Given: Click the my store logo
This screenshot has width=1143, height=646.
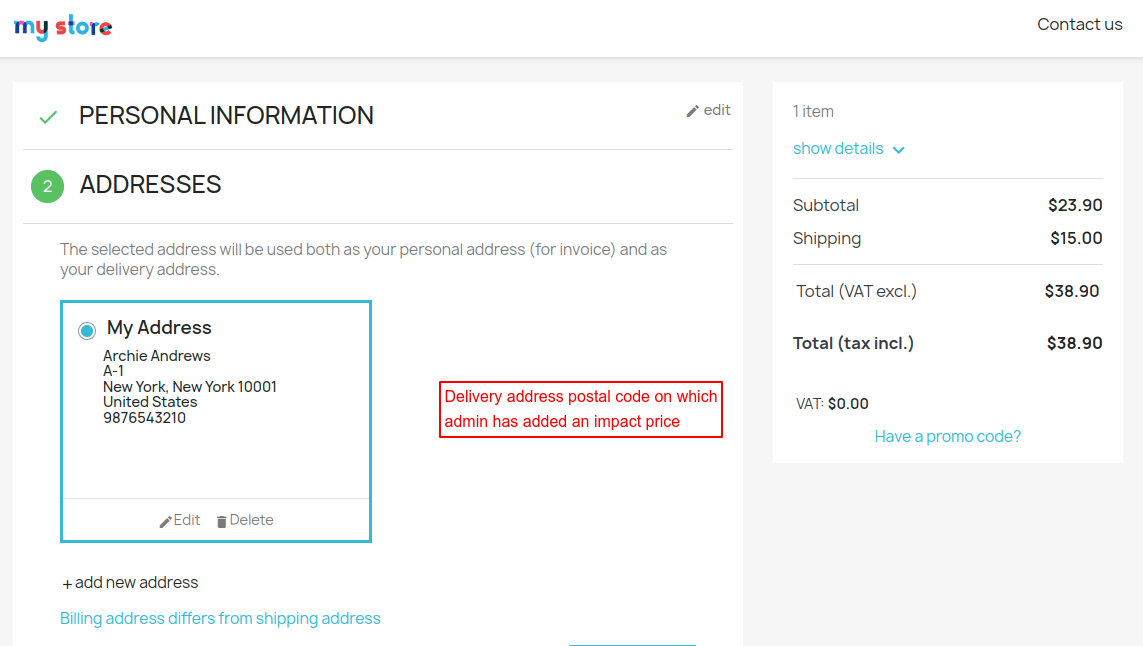Looking at the screenshot, I should tap(63, 27).
